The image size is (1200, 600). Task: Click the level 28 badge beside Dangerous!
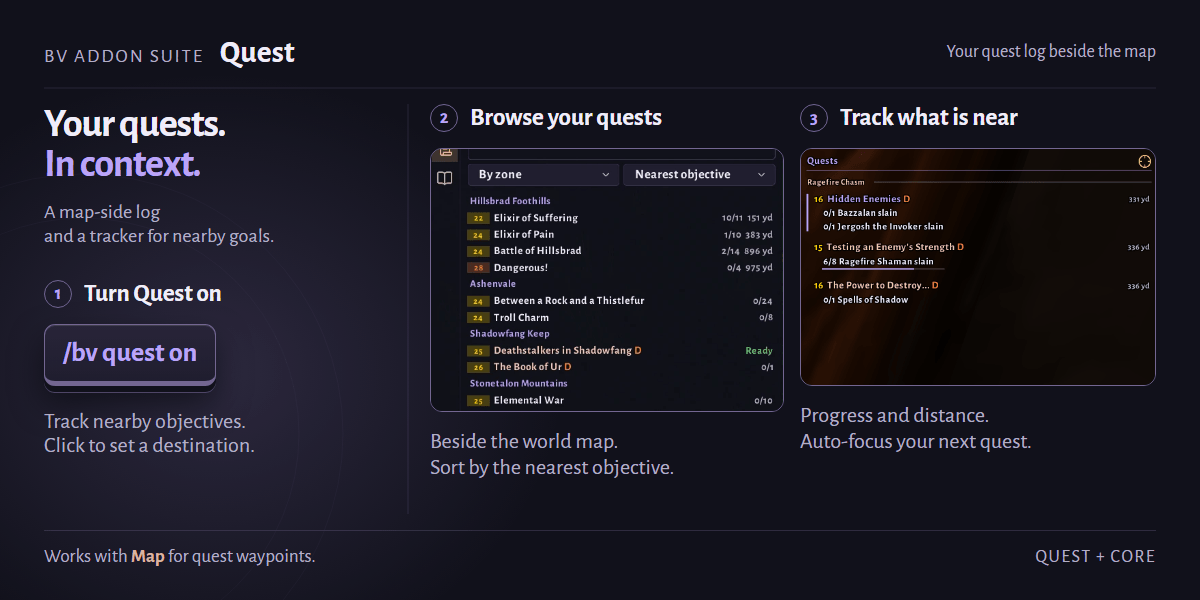click(478, 268)
